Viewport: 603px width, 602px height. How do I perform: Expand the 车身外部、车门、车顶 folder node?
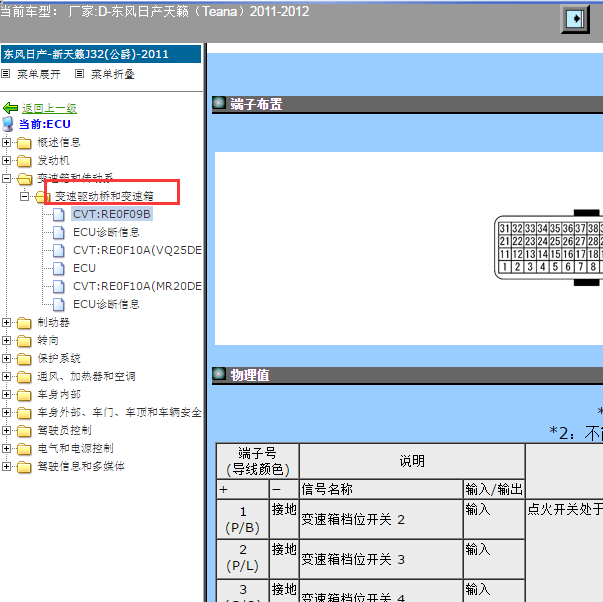click(x=6, y=412)
